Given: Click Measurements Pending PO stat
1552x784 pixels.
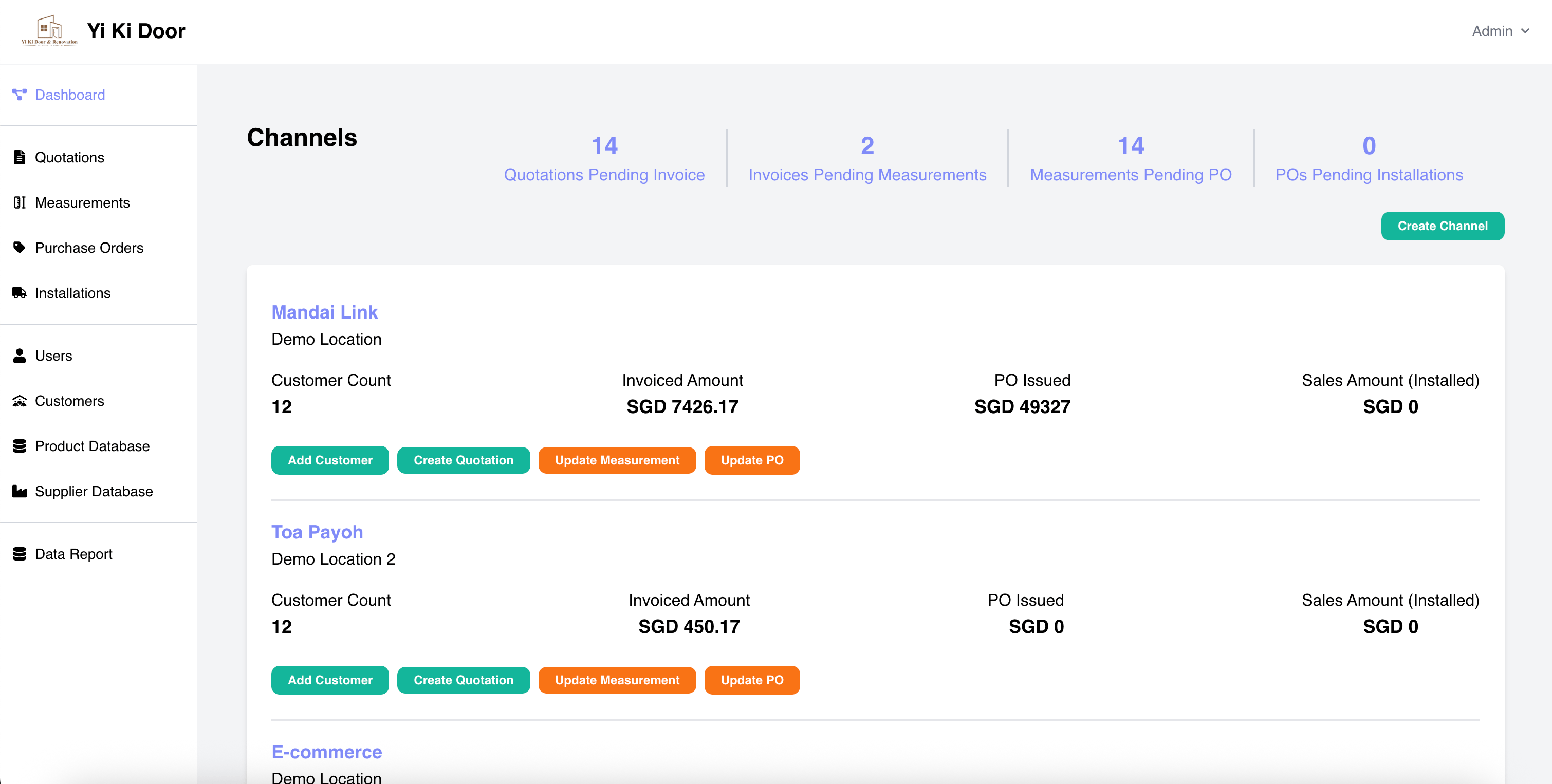Looking at the screenshot, I should (1130, 159).
